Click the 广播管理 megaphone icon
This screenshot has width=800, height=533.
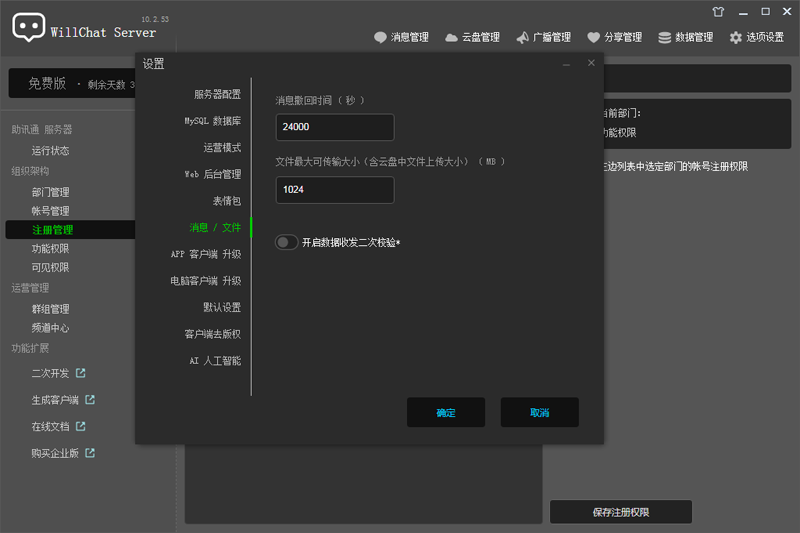pyautogui.click(x=522, y=38)
